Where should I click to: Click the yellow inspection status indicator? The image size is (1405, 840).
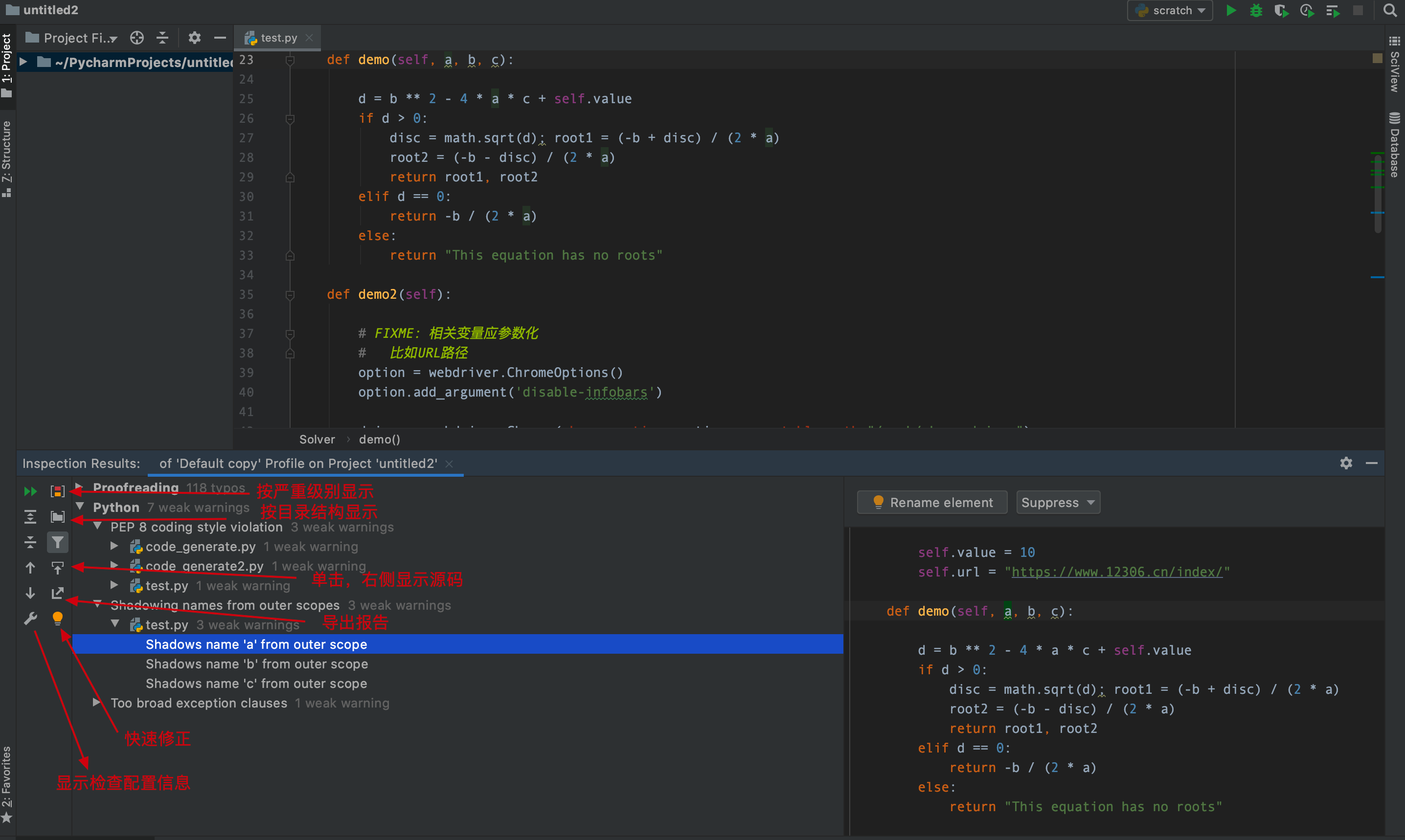point(1378,58)
